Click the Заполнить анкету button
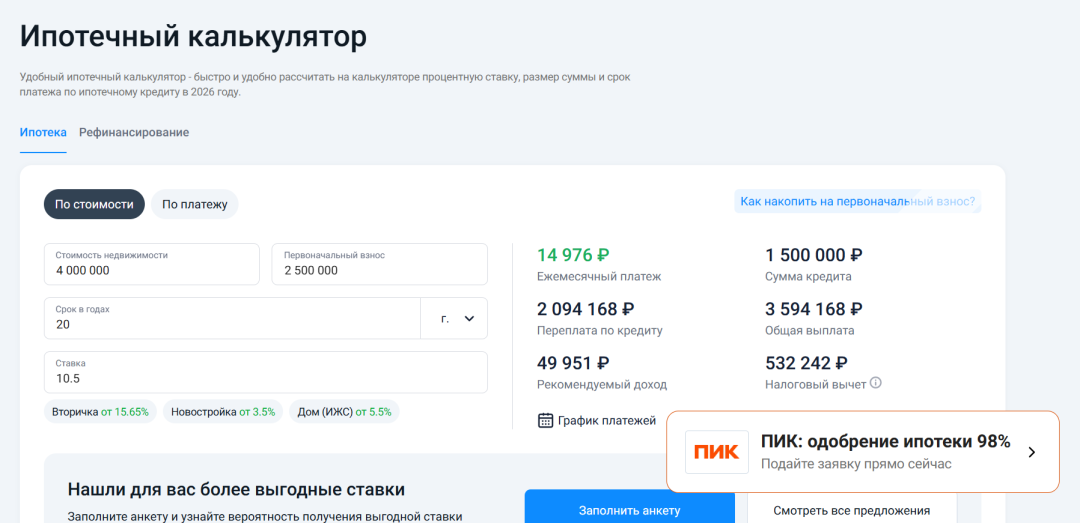This screenshot has height=523, width=1080. [x=630, y=506]
